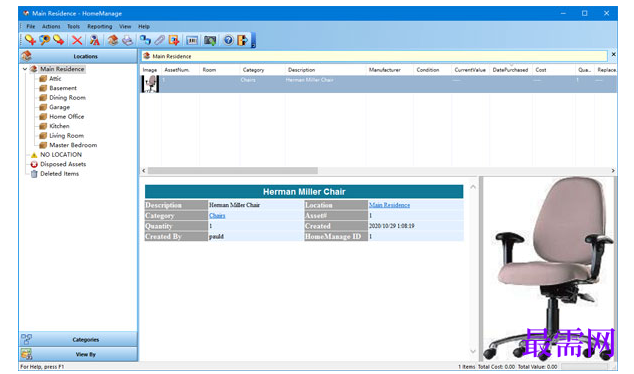Click the blue question mark Help icon
The image size is (634, 374).
228,40
